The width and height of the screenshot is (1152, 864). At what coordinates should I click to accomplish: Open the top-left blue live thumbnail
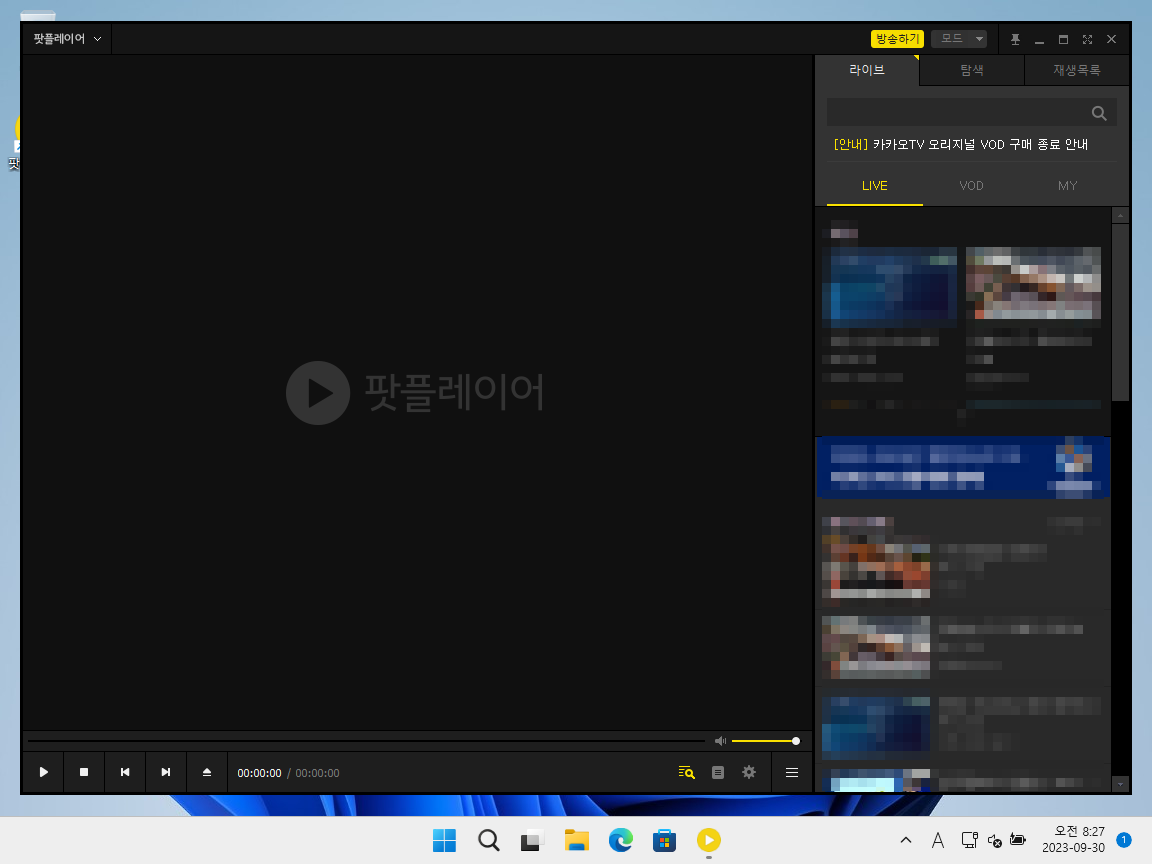tap(890, 287)
